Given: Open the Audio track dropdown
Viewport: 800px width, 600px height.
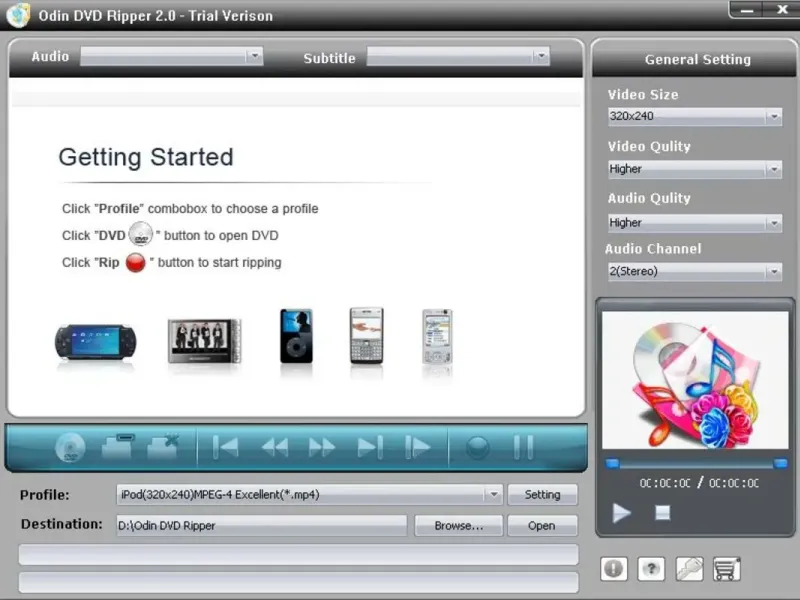Looking at the screenshot, I should [x=171, y=56].
